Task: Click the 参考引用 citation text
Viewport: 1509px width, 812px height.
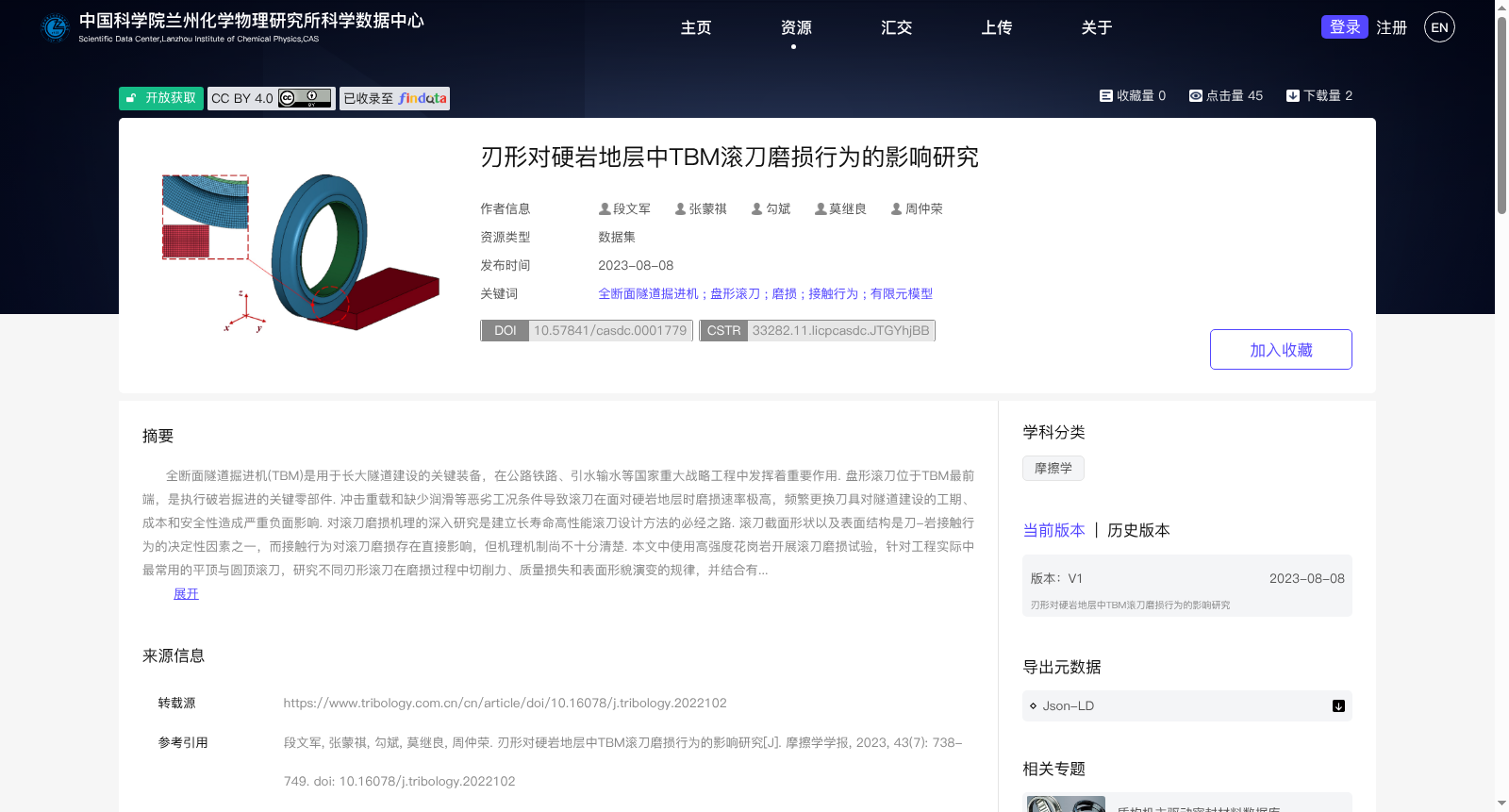Action: pyautogui.click(x=622, y=762)
